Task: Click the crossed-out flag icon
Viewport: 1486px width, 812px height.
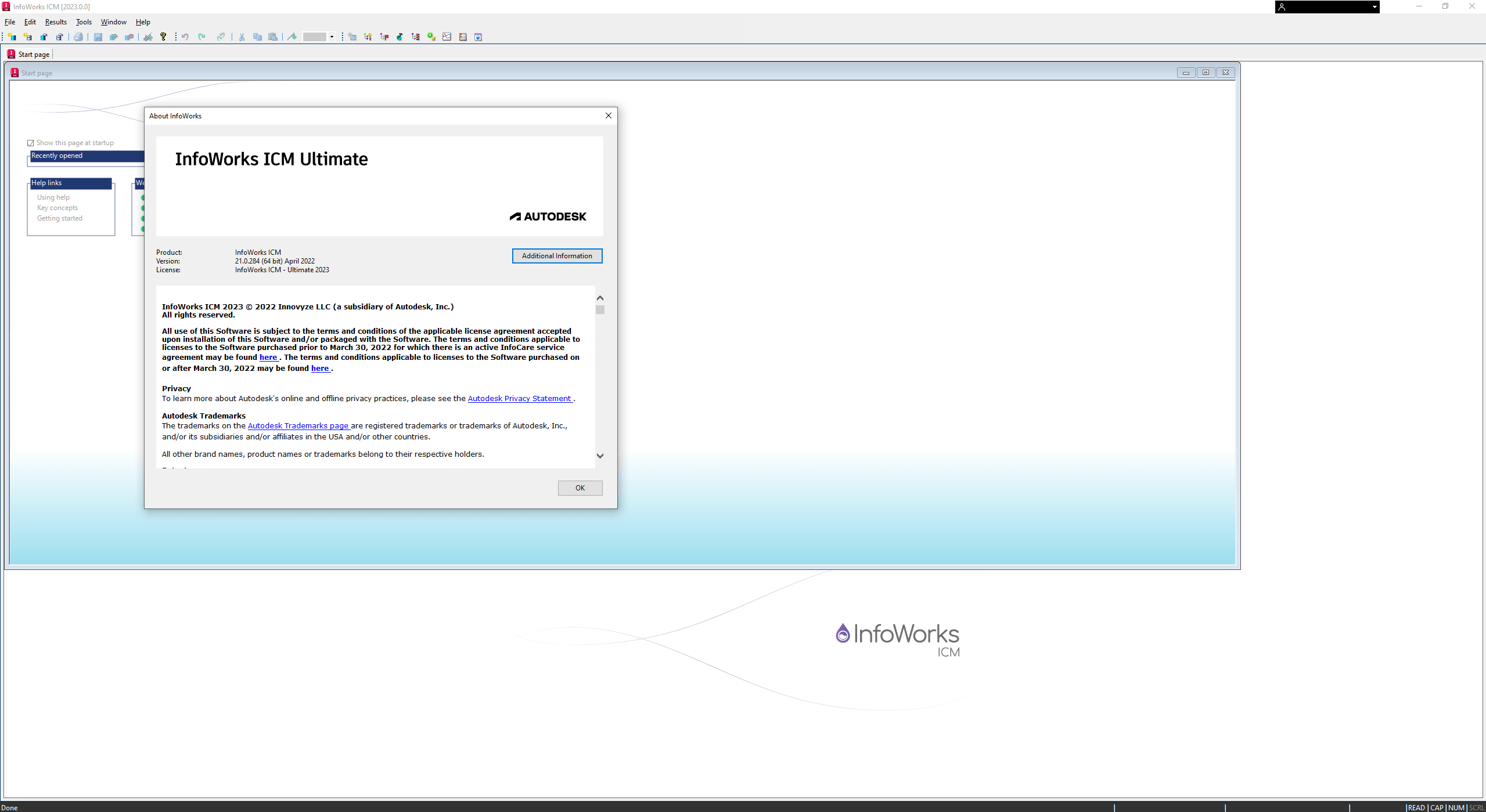Action: [148, 37]
